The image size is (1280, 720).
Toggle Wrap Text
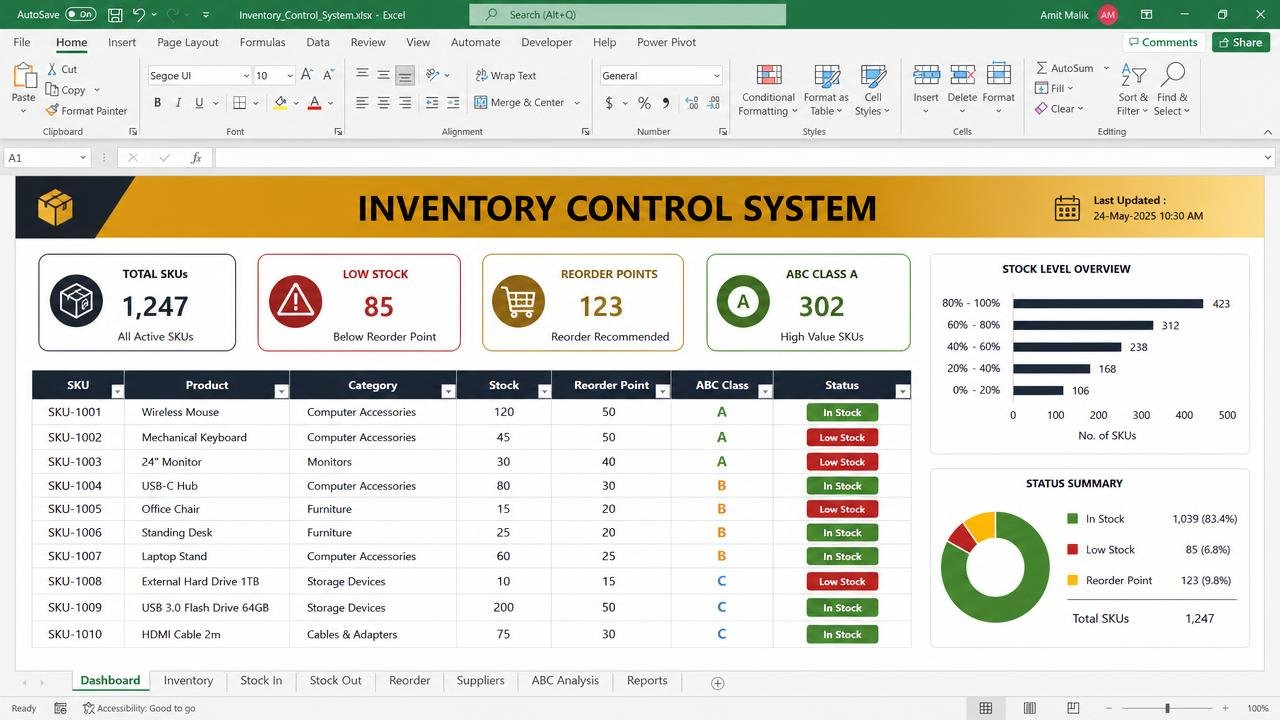[505, 75]
